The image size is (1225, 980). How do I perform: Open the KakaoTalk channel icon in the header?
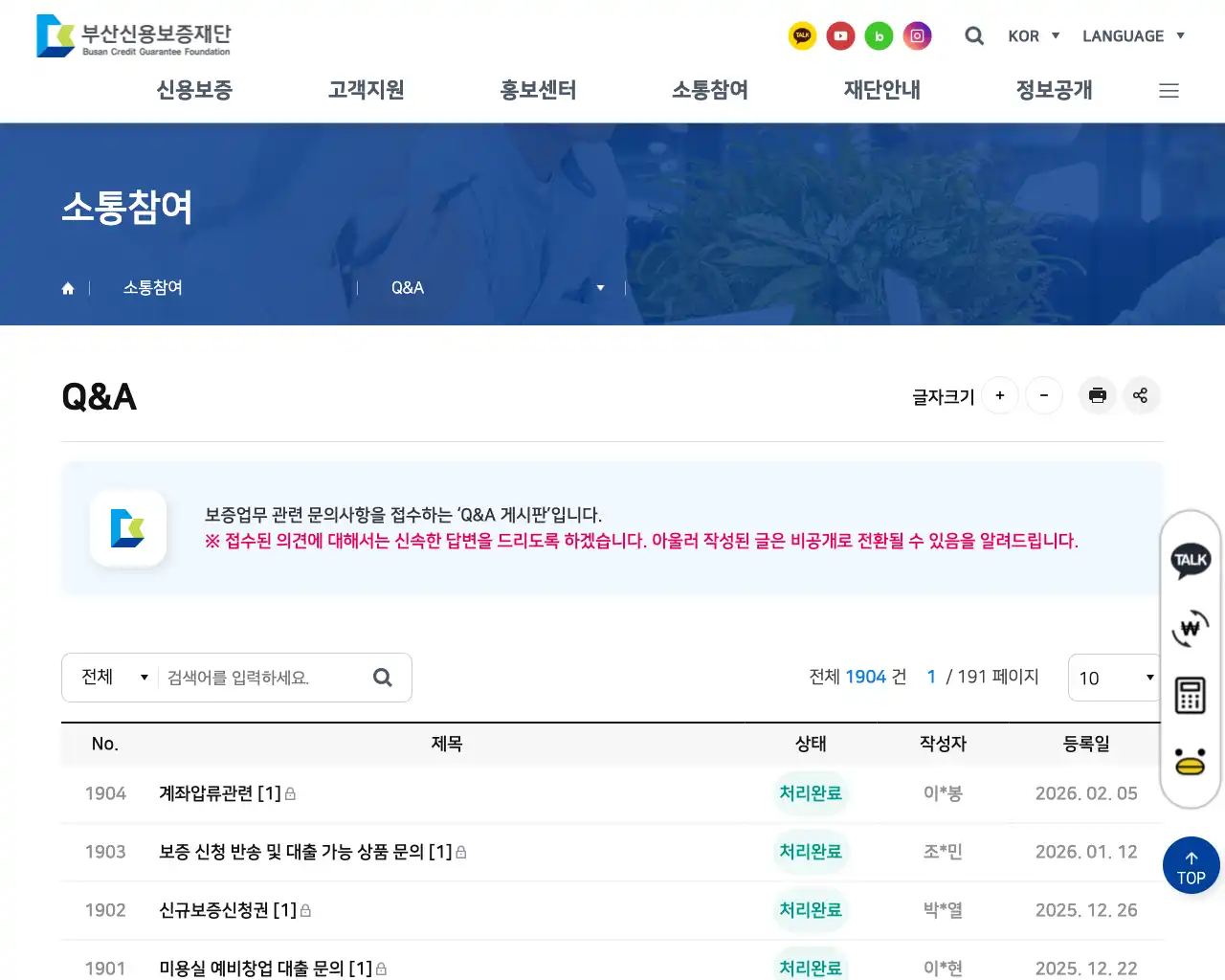[802, 35]
